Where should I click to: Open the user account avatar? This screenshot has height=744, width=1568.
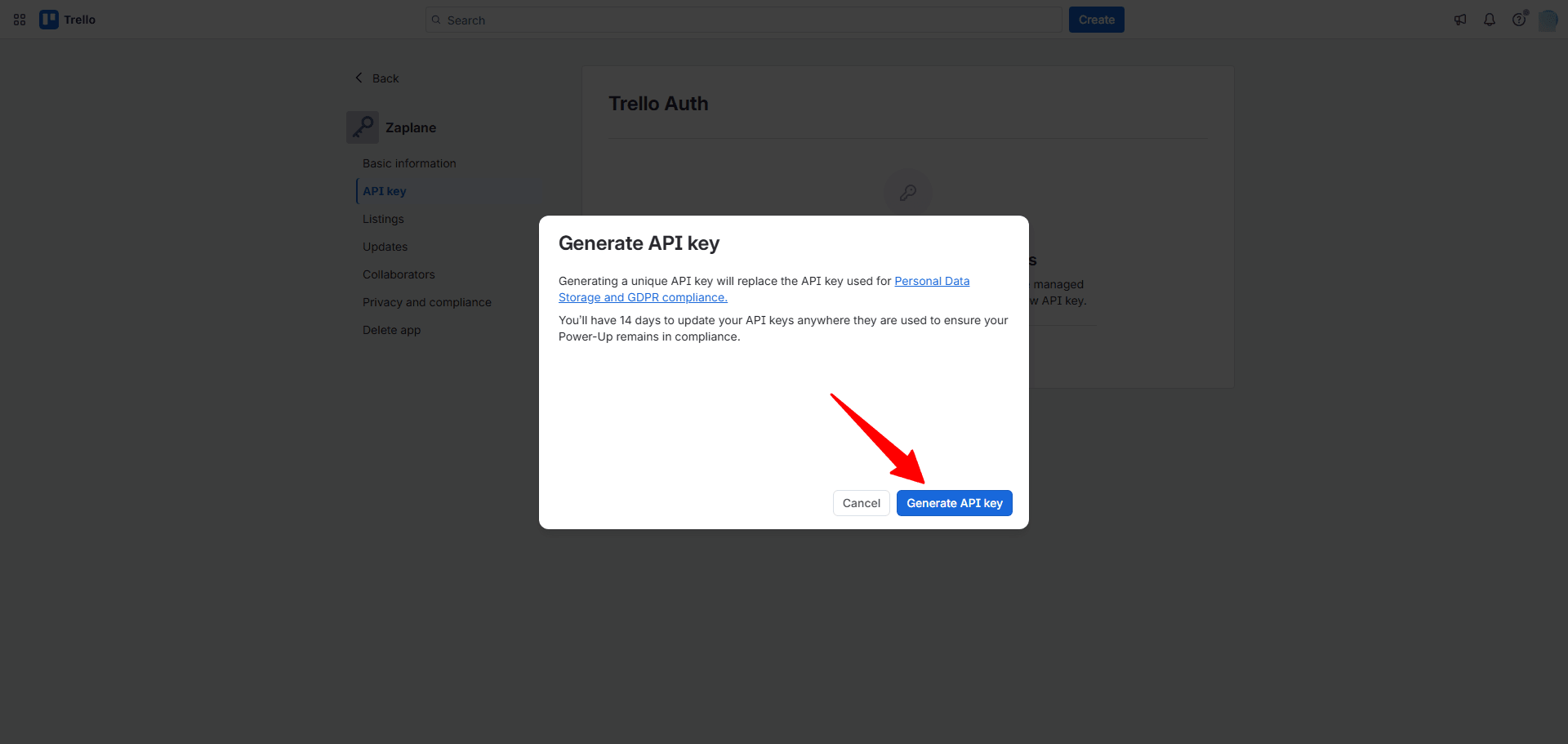[1548, 20]
